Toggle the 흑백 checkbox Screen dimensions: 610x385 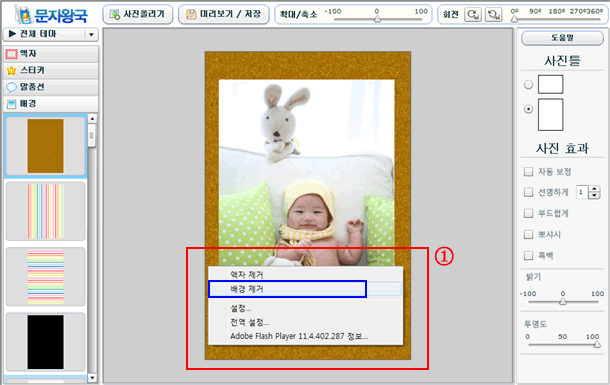[x=528, y=256]
